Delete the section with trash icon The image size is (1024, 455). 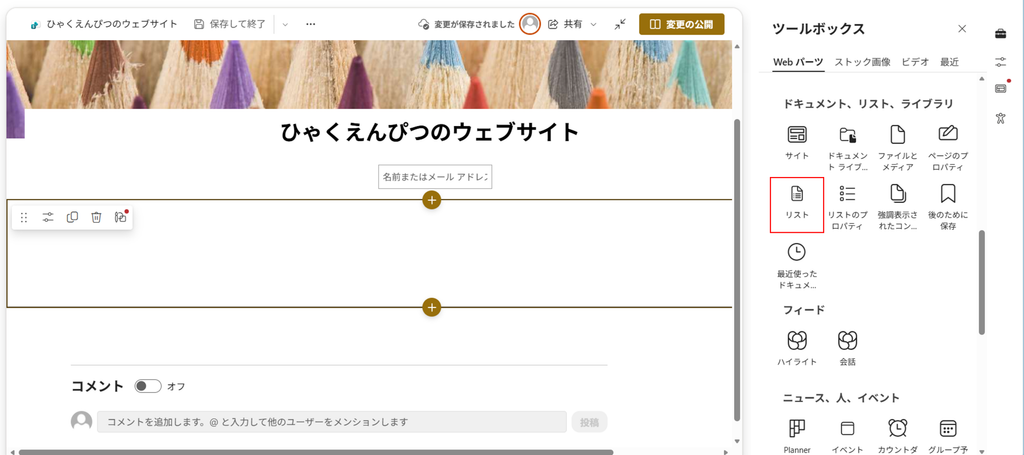96,217
